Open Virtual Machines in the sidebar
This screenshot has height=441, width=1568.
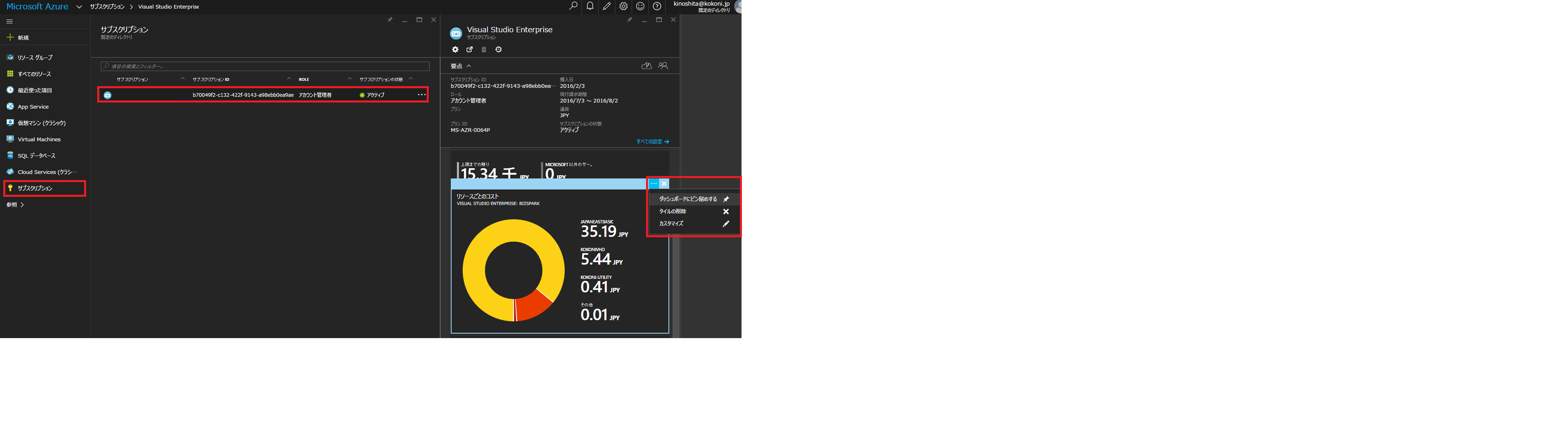pyautogui.click(x=39, y=140)
